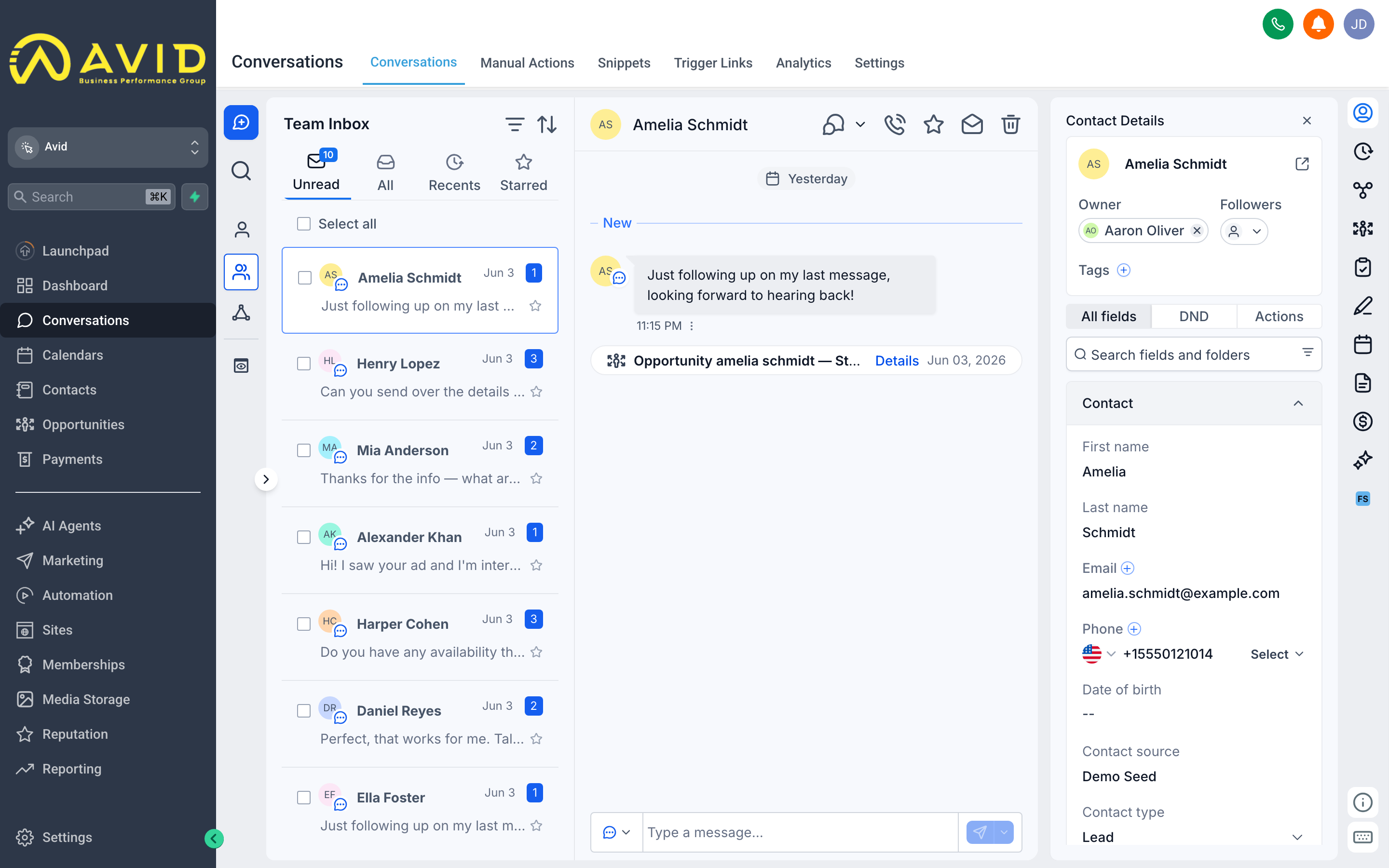Open the payments dollar icon in right rail
The height and width of the screenshot is (868, 1389).
(x=1362, y=422)
